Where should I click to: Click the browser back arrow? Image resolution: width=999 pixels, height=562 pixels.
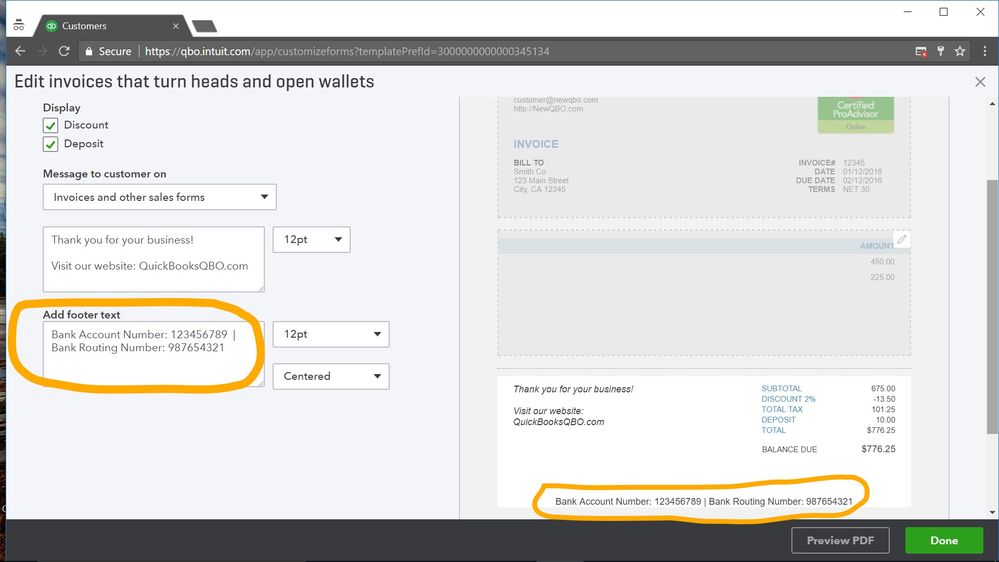[20, 51]
